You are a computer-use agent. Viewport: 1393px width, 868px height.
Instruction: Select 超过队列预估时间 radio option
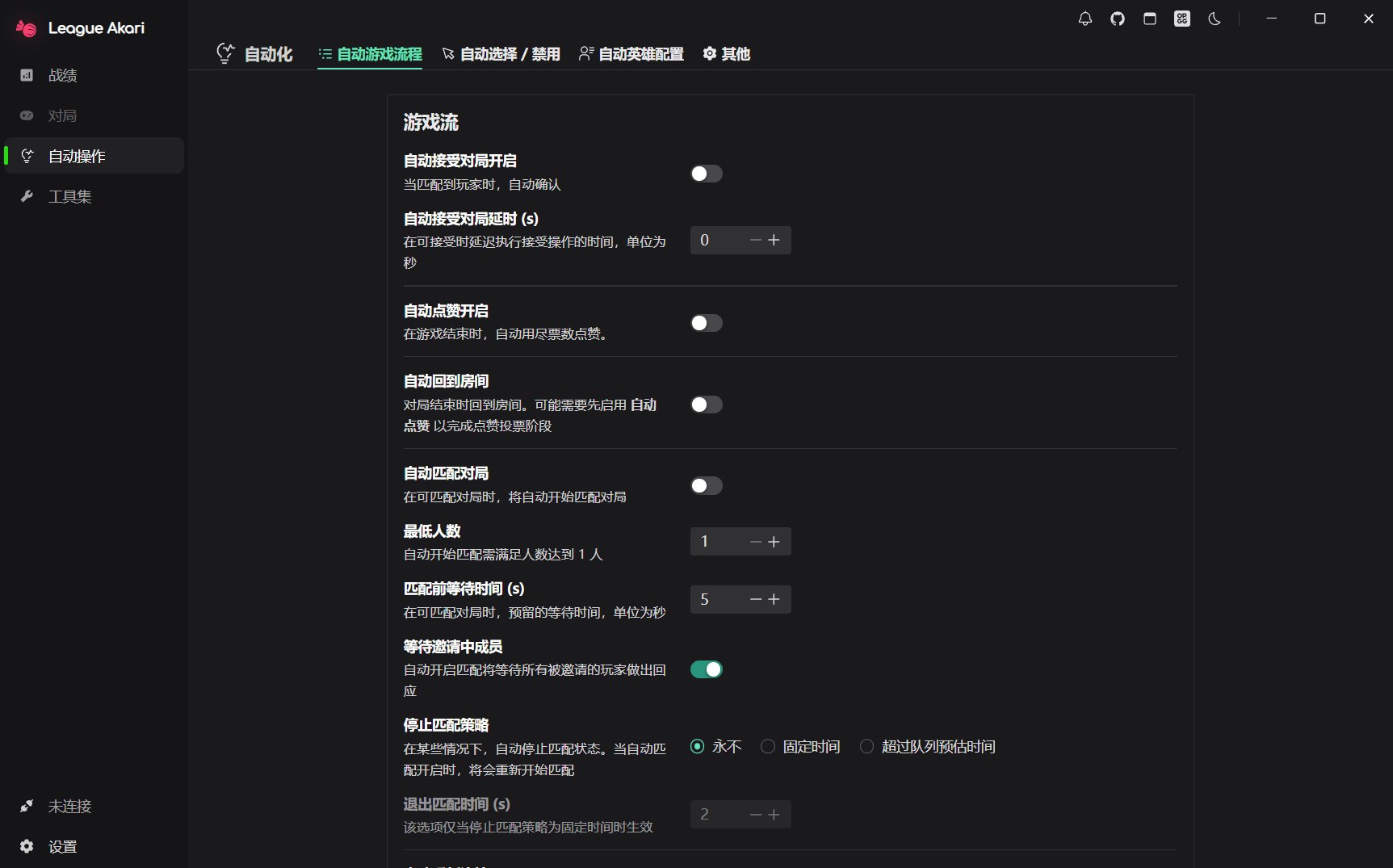click(866, 747)
